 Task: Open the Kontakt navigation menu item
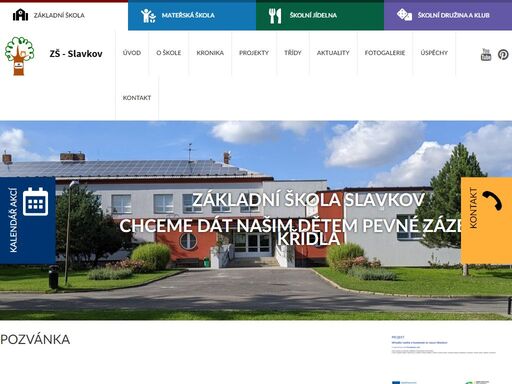coord(137,98)
